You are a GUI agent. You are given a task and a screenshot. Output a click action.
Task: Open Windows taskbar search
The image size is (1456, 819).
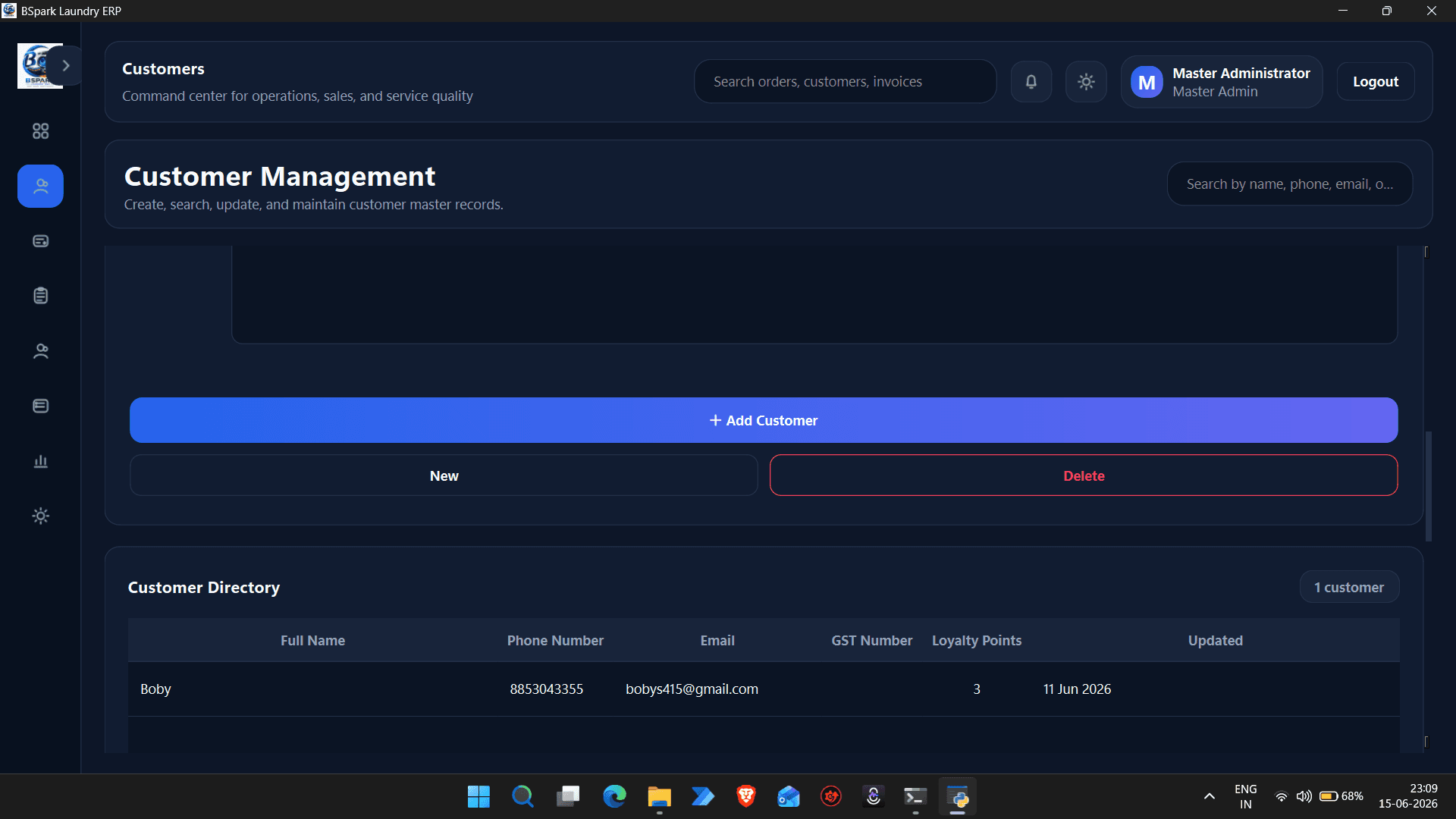(x=522, y=796)
